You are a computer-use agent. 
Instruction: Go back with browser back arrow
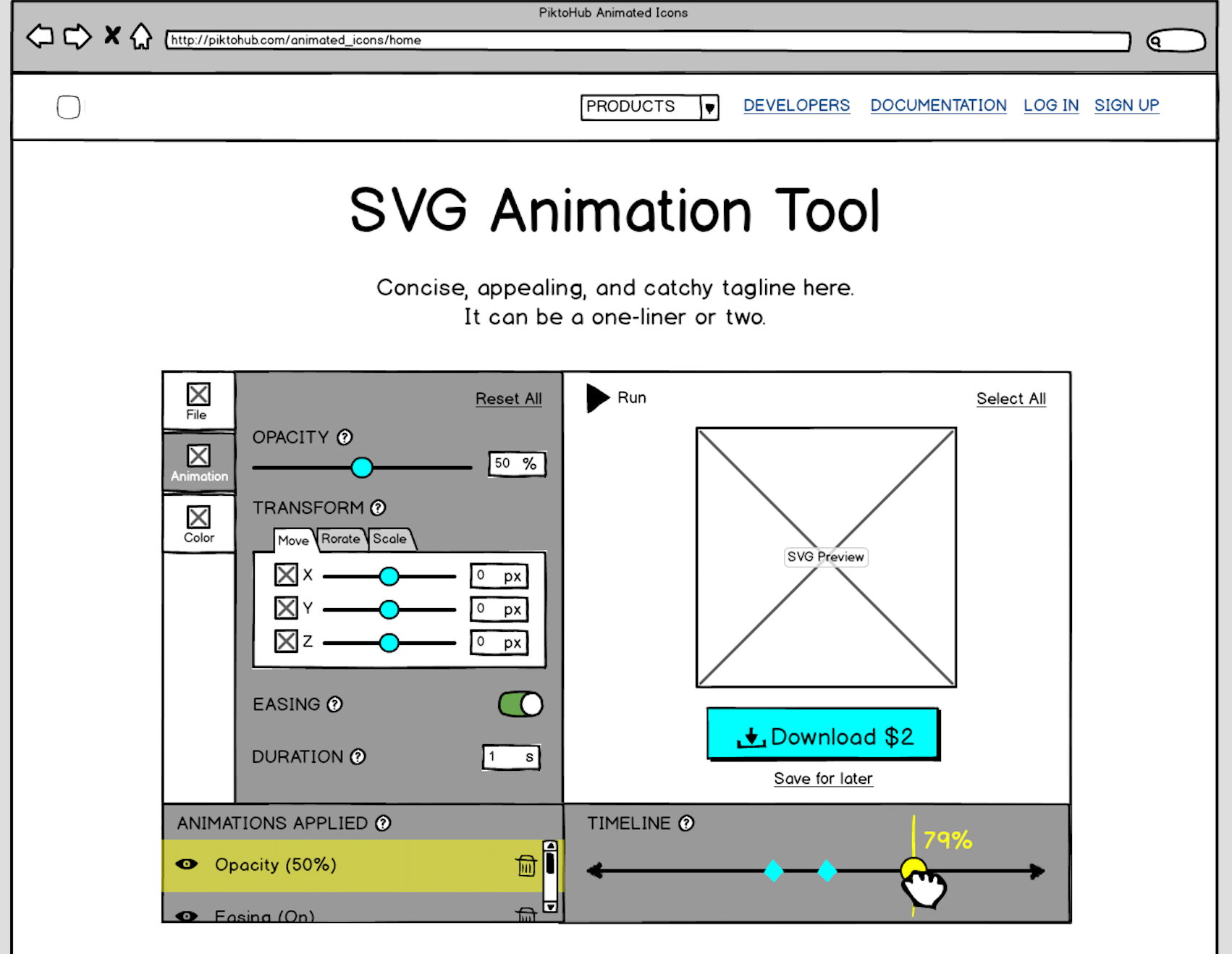(40, 36)
